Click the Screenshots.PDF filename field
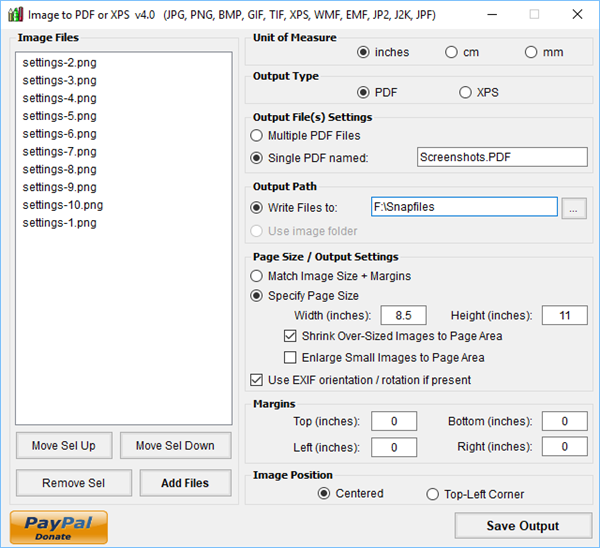 [x=502, y=157]
